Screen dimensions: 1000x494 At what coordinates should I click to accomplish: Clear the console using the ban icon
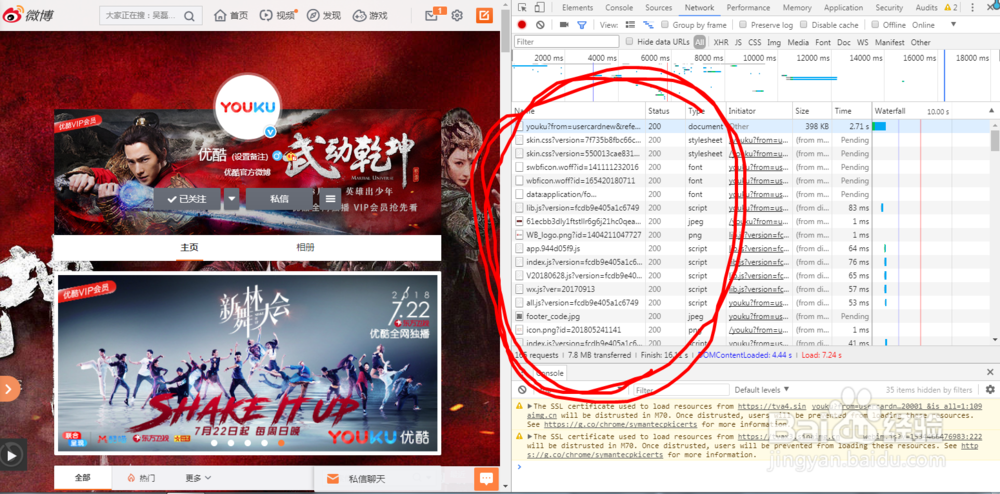pyautogui.click(x=522, y=389)
